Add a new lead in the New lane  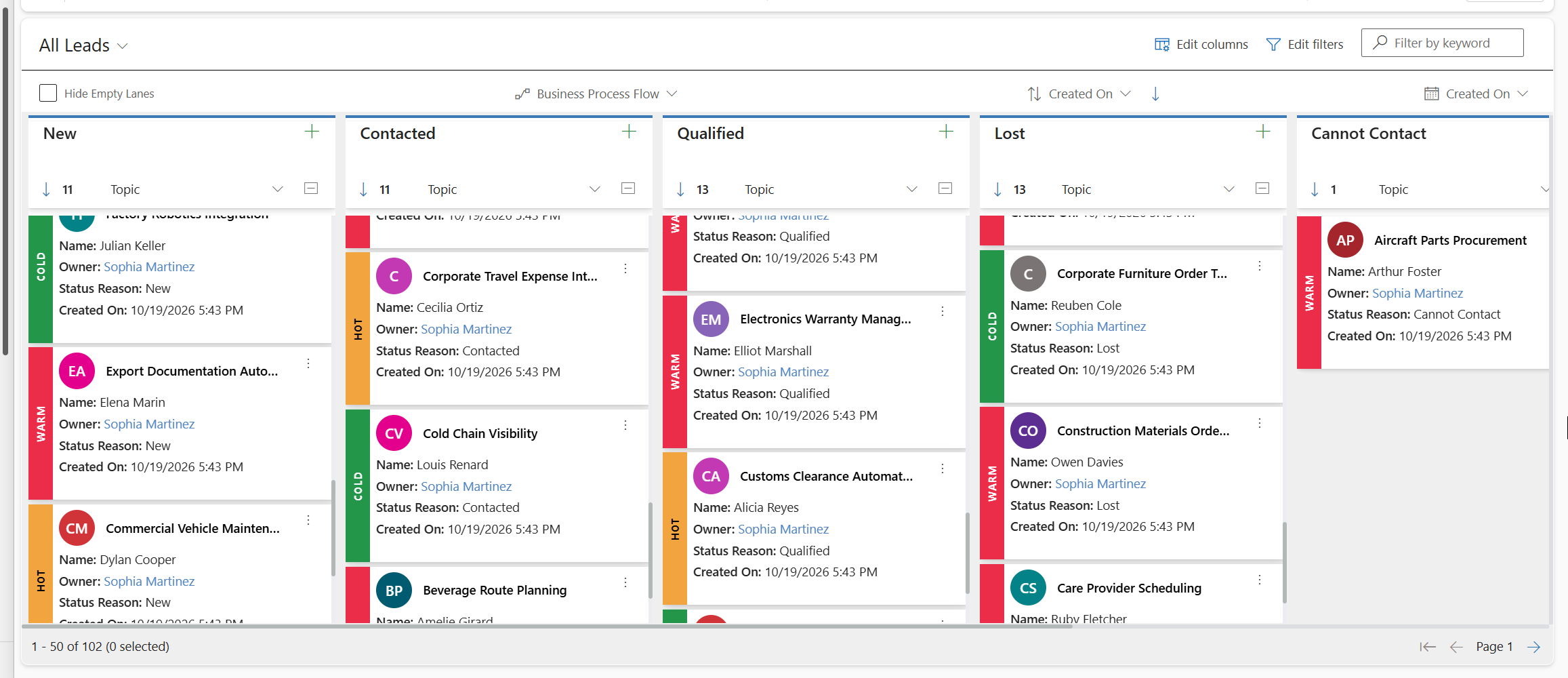pos(312,132)
